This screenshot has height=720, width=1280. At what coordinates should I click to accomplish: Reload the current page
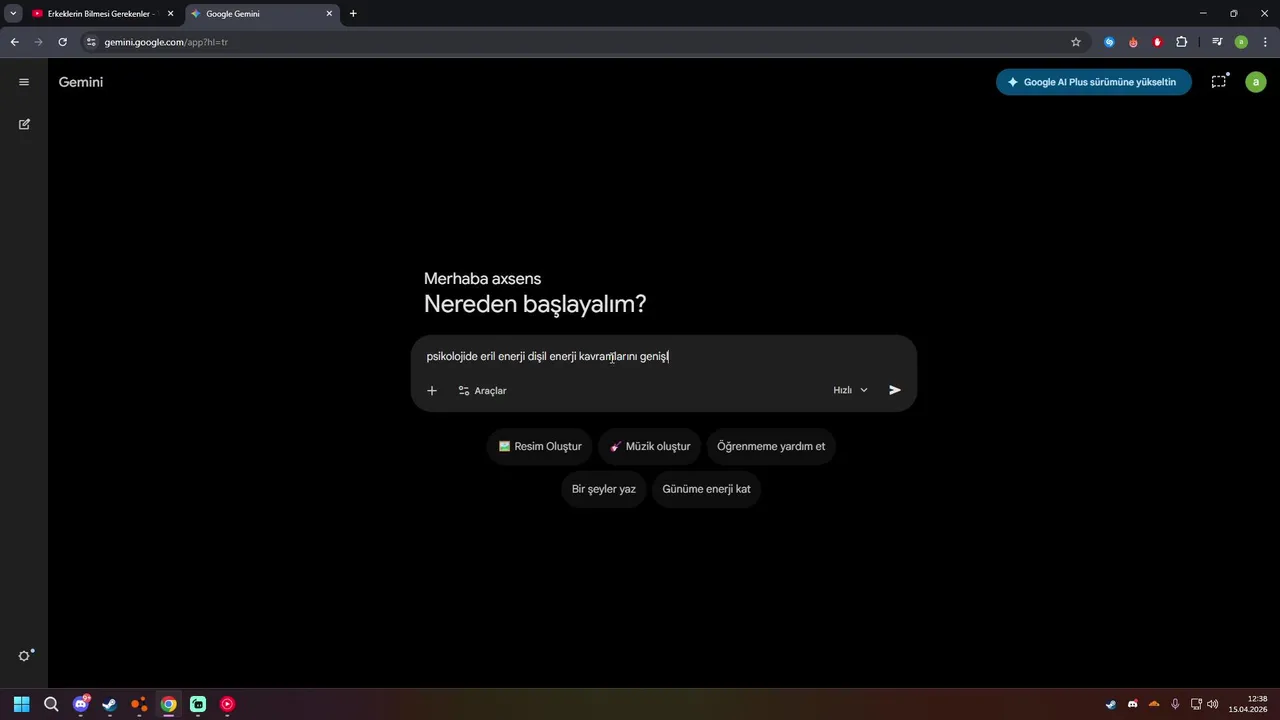(x=62, y=42)
